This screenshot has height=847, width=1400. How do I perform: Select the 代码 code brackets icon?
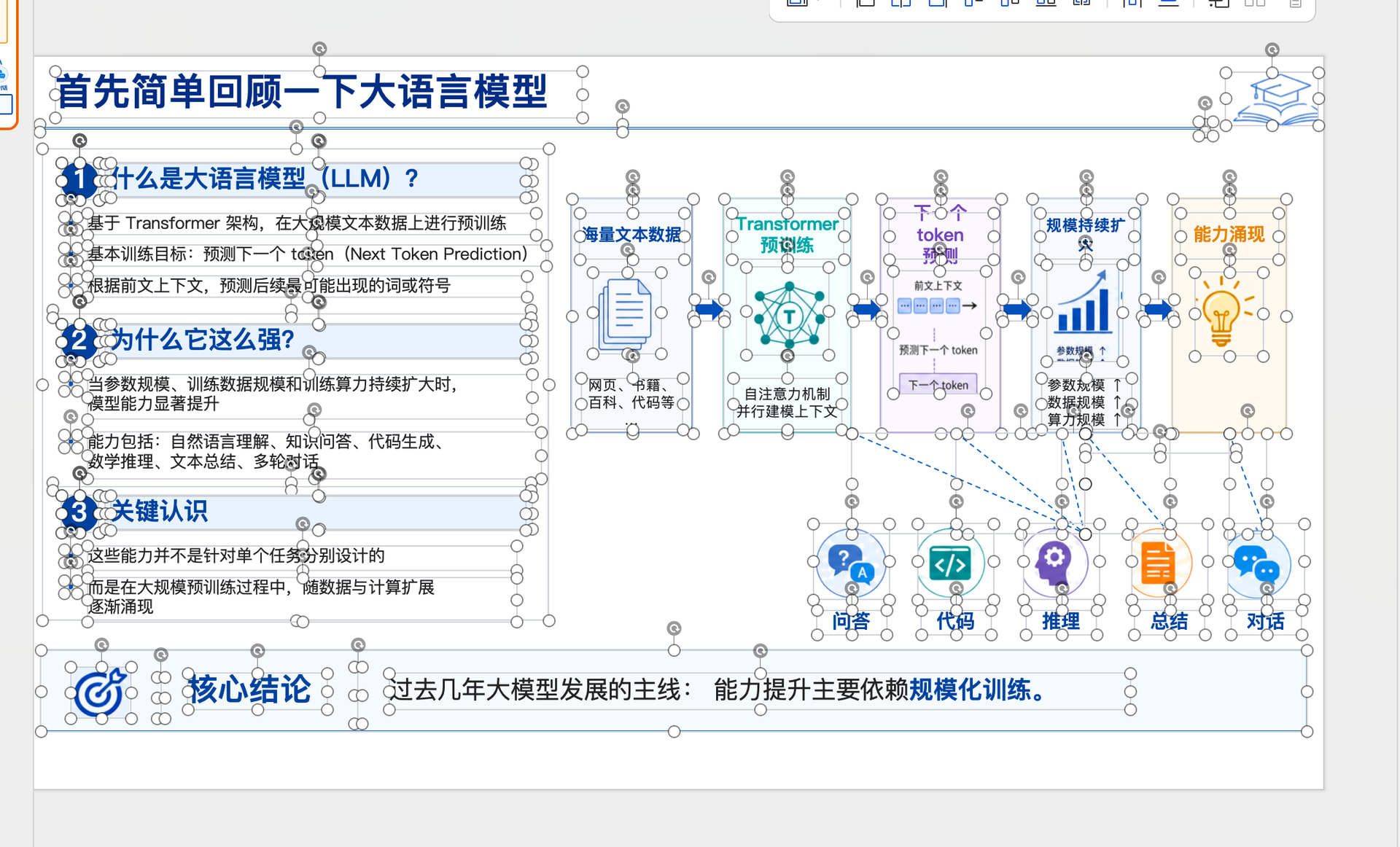[951, 563]
